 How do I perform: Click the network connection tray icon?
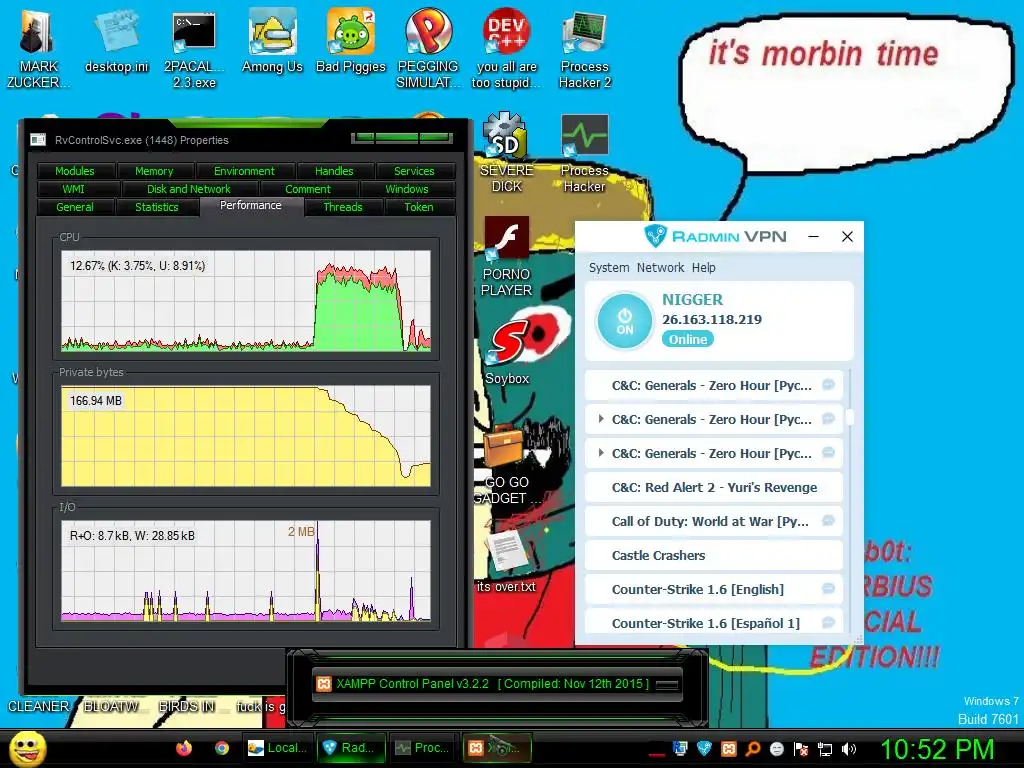coord(825,749)
